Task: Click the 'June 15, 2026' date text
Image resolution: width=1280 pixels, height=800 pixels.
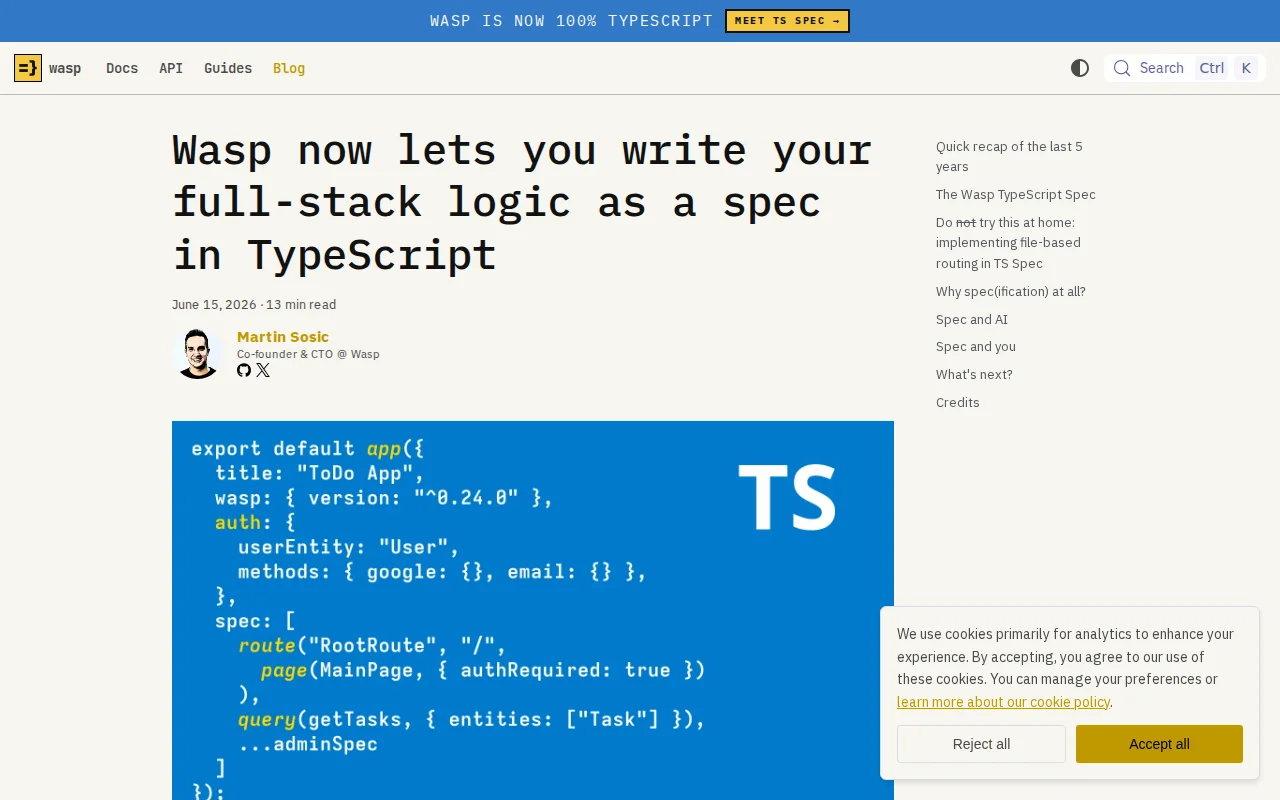Action: point(214,304)
